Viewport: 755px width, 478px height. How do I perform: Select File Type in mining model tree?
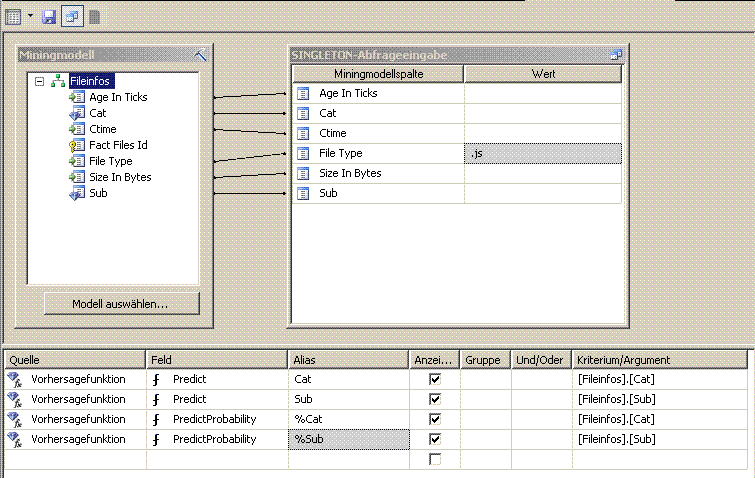[x=110, y=161]
